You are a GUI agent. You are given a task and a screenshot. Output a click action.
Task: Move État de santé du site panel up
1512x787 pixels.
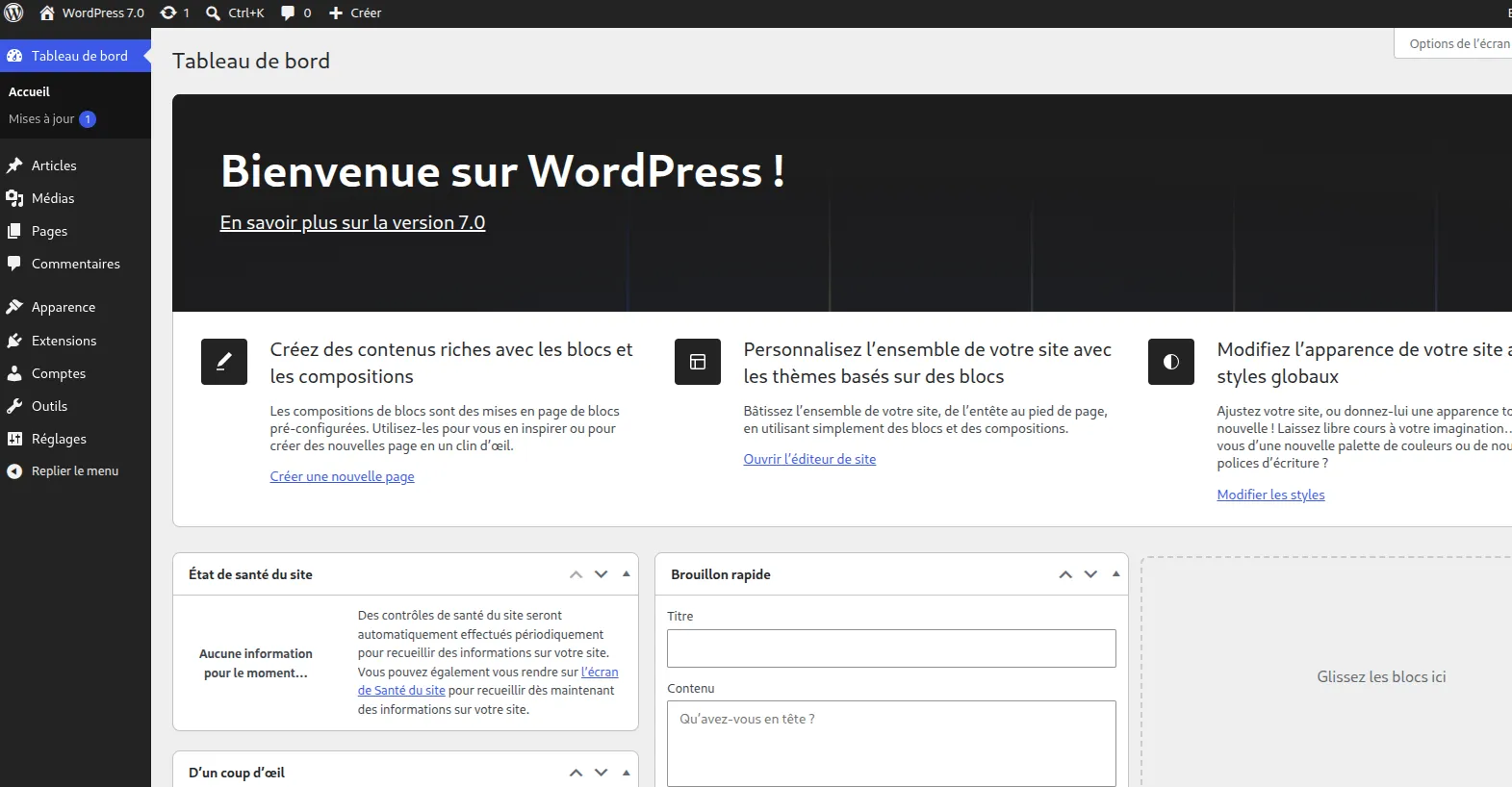click(577, 574)
